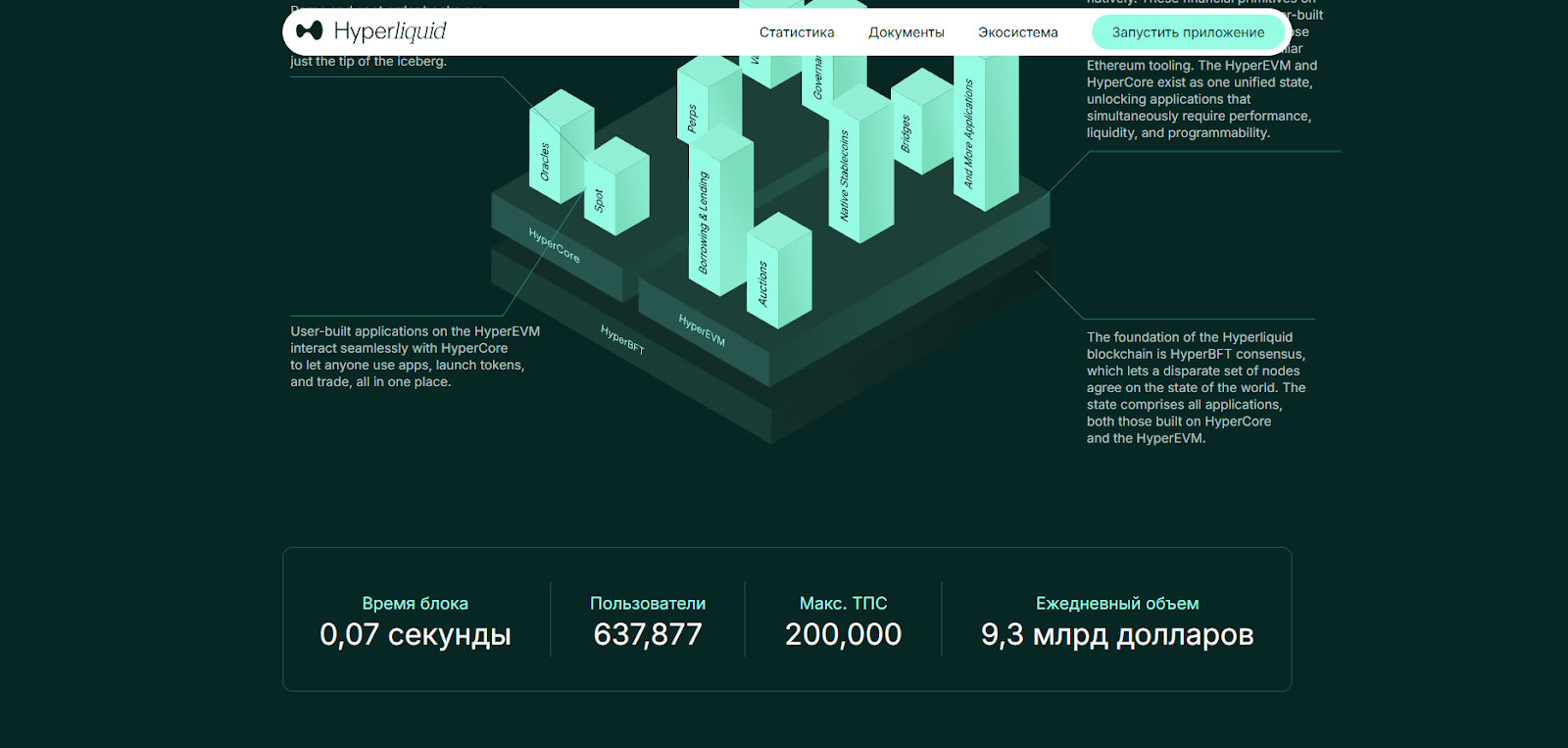Select the Native Stablecoins block

pos(861,164)
